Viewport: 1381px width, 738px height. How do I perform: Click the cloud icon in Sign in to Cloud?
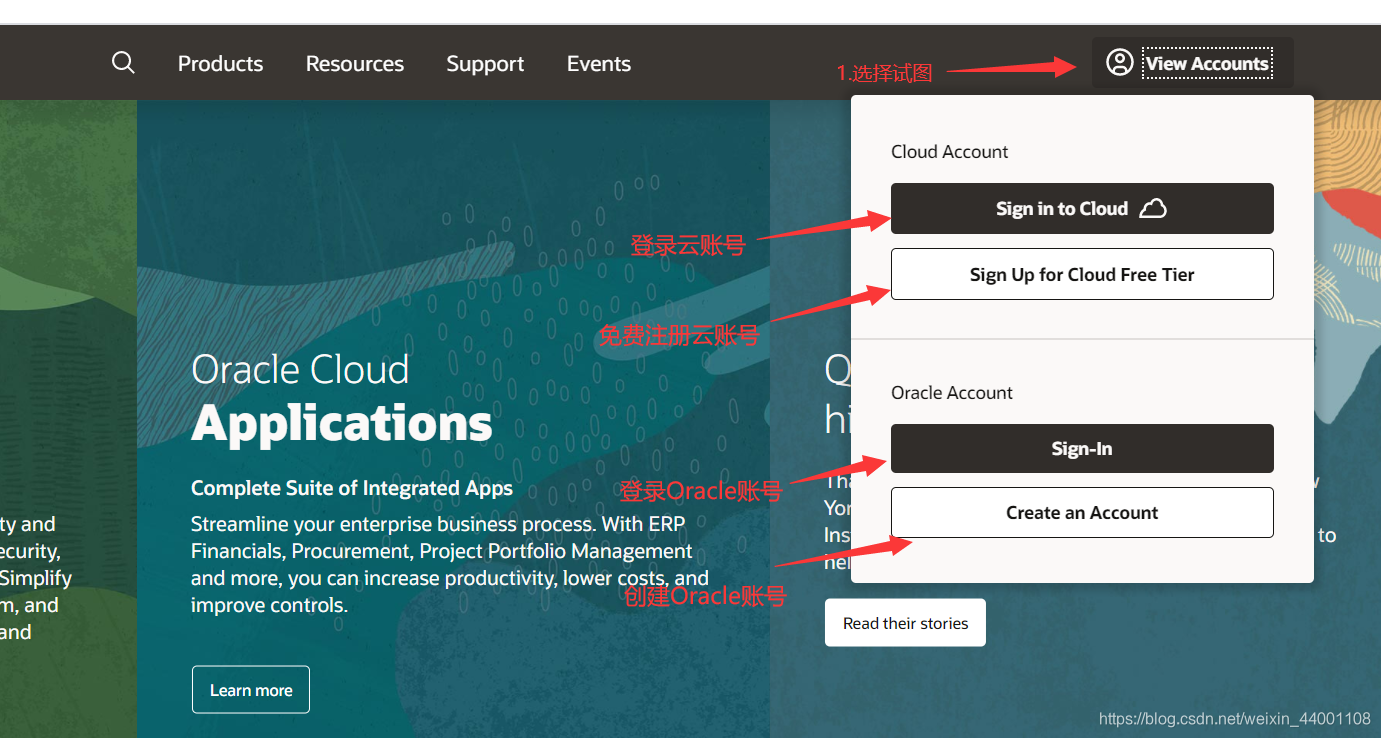(1153, 208)
